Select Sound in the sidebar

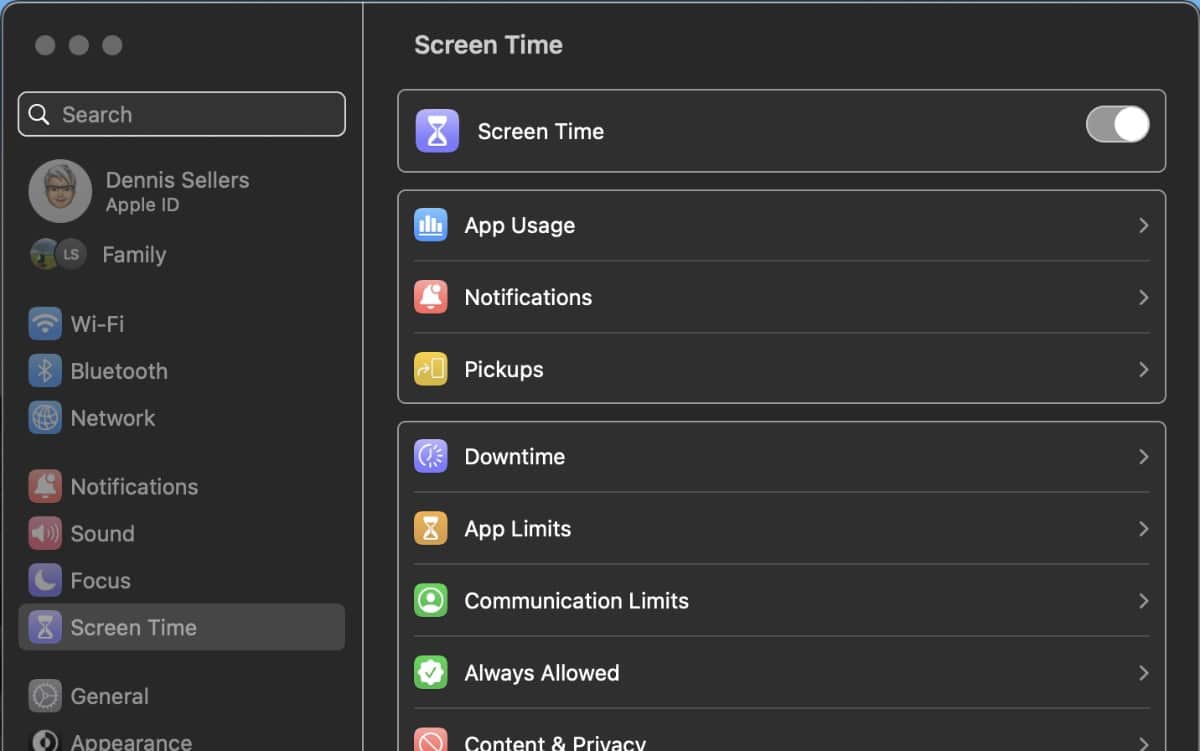click(102, 534)
